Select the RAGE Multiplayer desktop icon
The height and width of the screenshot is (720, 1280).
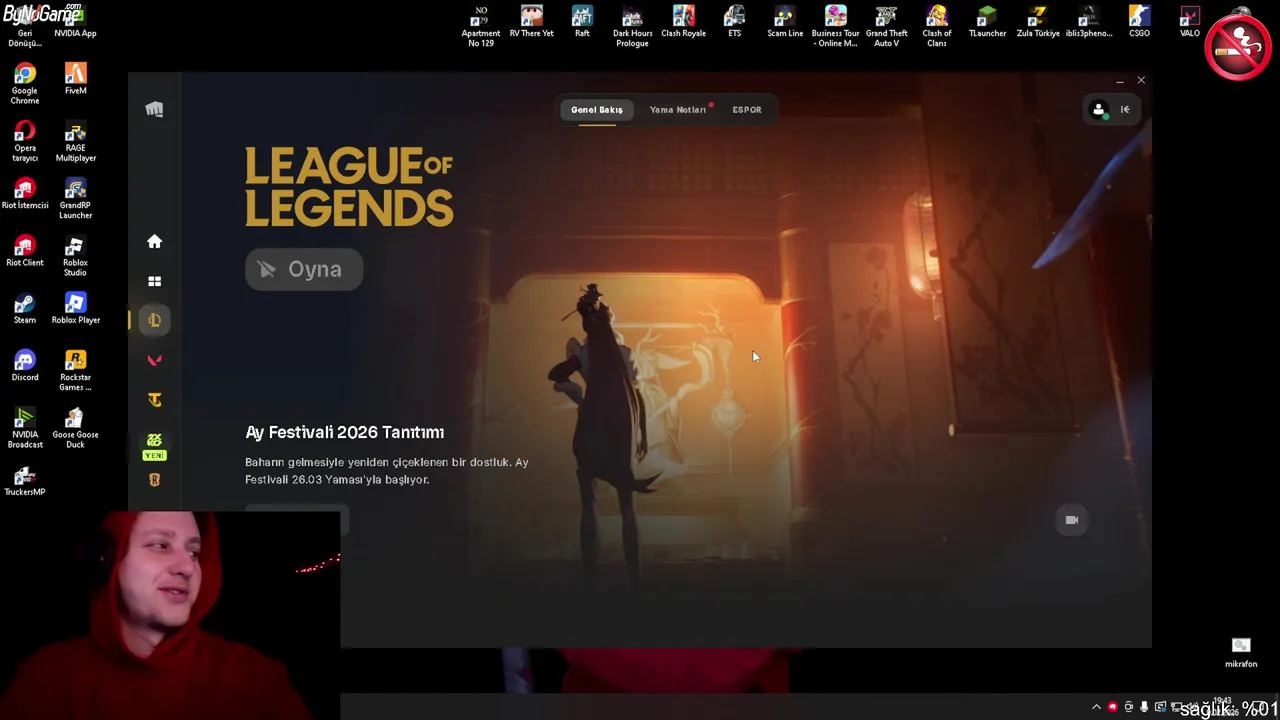(x=76, y=140)
